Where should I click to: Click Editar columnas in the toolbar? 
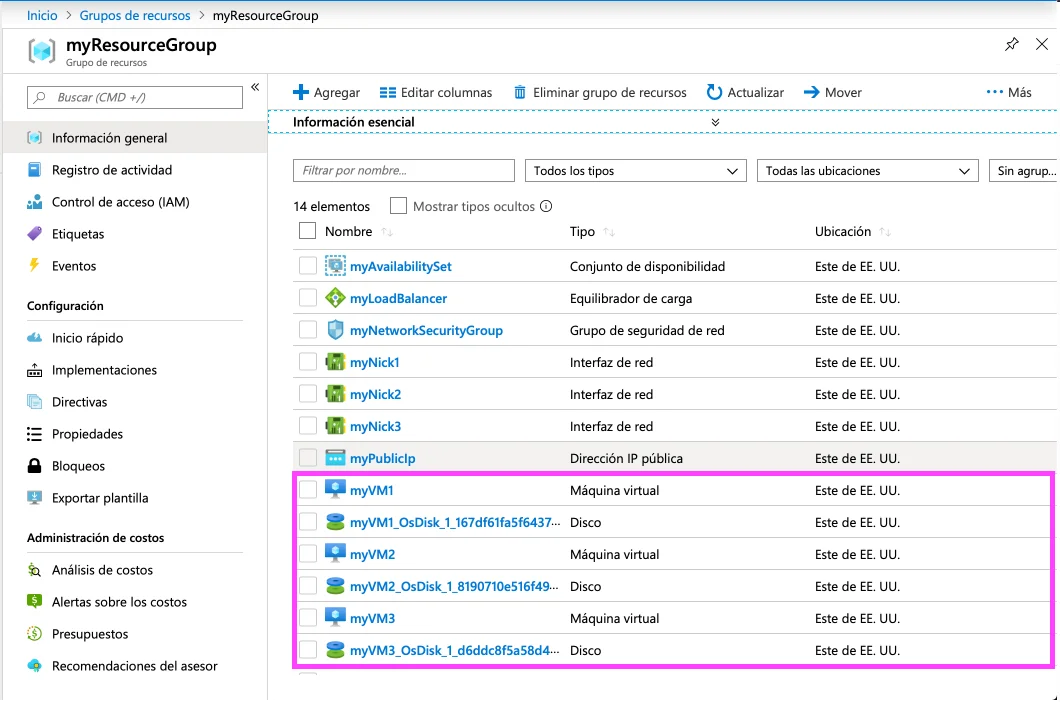coord(436,92)
